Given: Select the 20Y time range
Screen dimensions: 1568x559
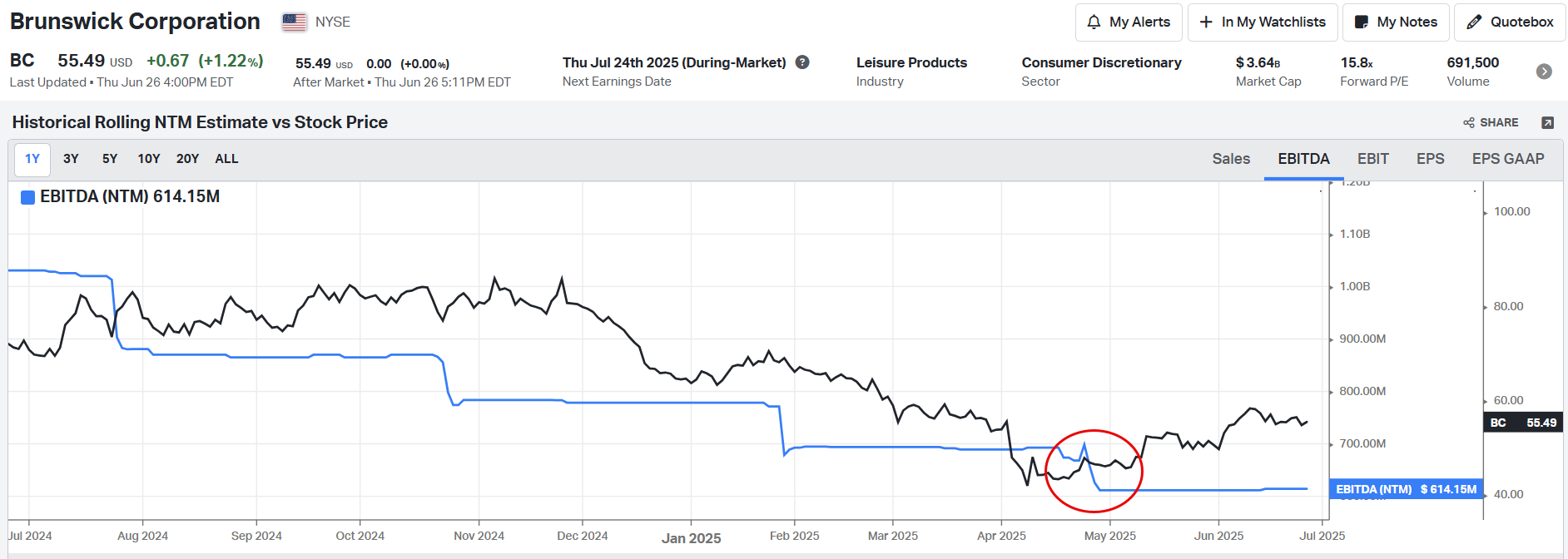Looking at the screenshot, I should [187, 159].
